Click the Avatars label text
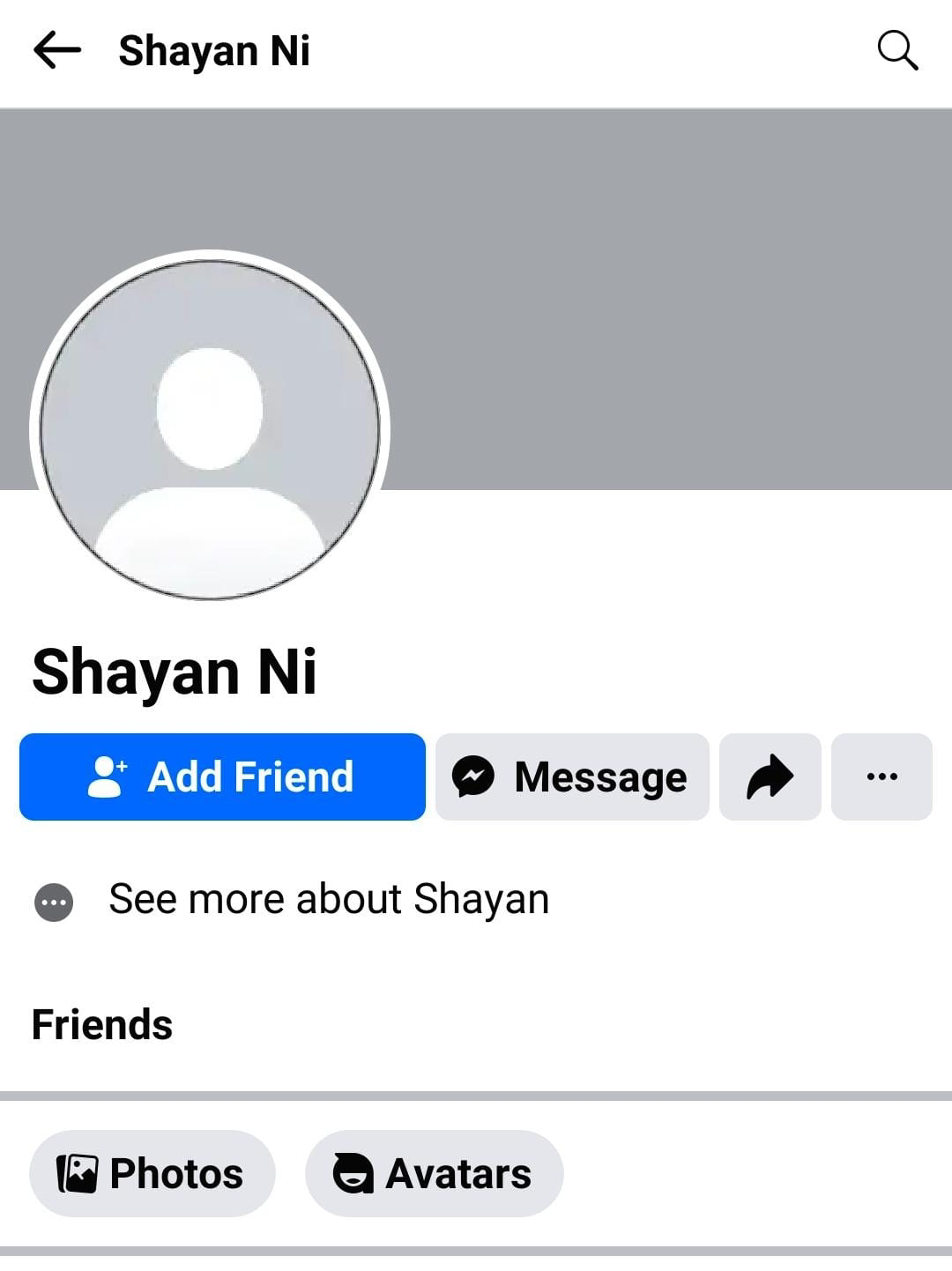952x1271 pixels. point(458,1174)
